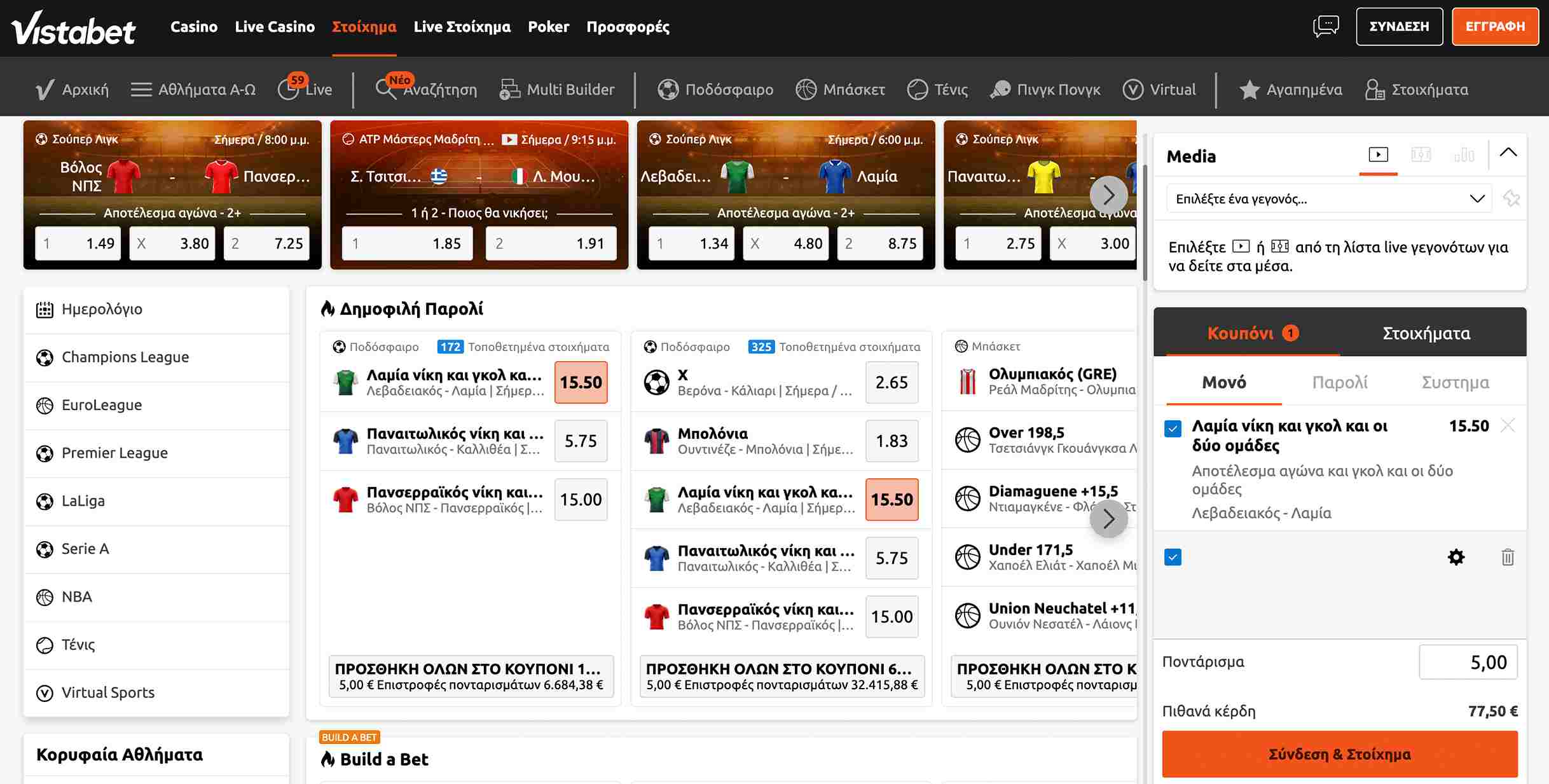The height and width of the screenshot is (784, 1549).
Task: Switch Media panel to video stream view
Action: pyautogui.click(x=1378, y=155)
